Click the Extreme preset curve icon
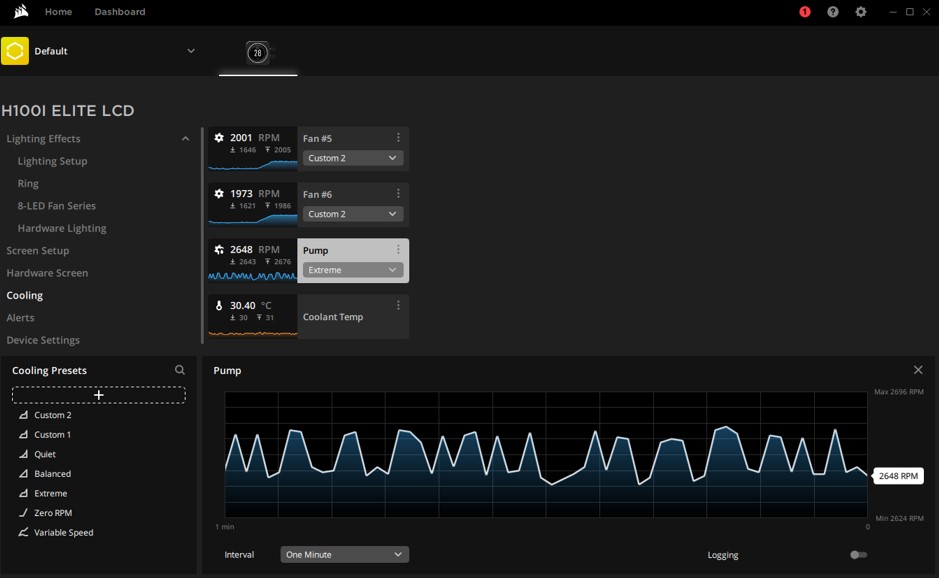The image size is (939, 578). 23,494
